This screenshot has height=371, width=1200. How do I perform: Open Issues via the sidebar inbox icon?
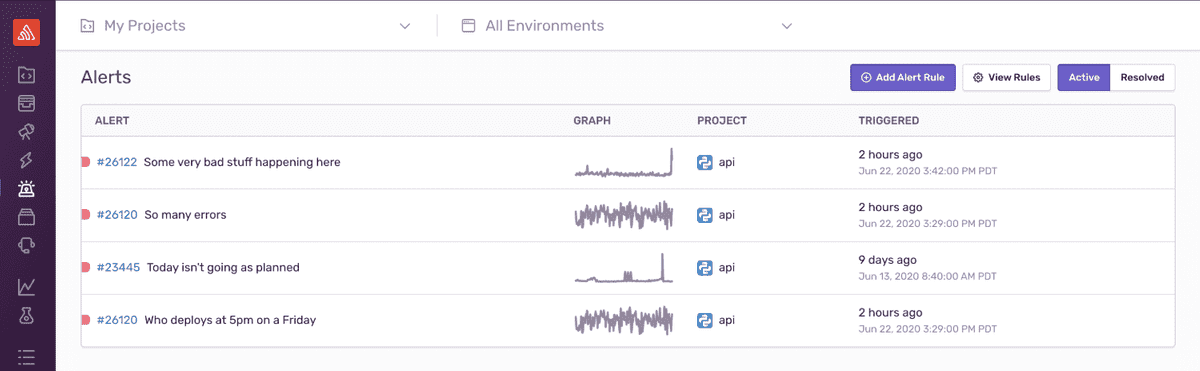27,103
